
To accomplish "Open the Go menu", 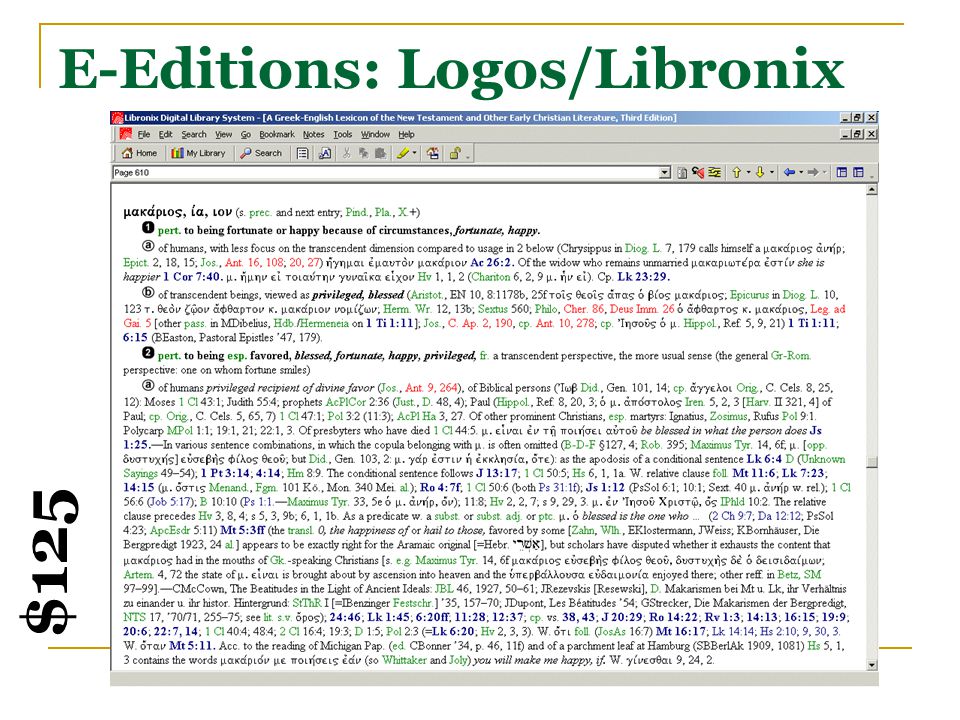I will point(246,135).
